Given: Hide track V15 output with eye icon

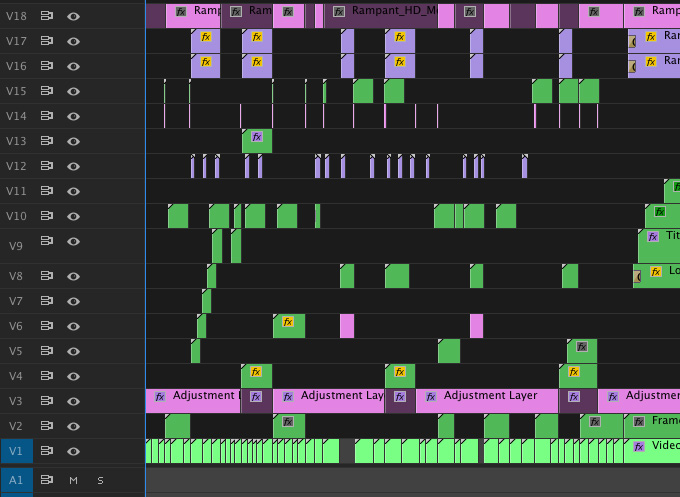Looking at the screenshot, I should (x=73, y=91).
